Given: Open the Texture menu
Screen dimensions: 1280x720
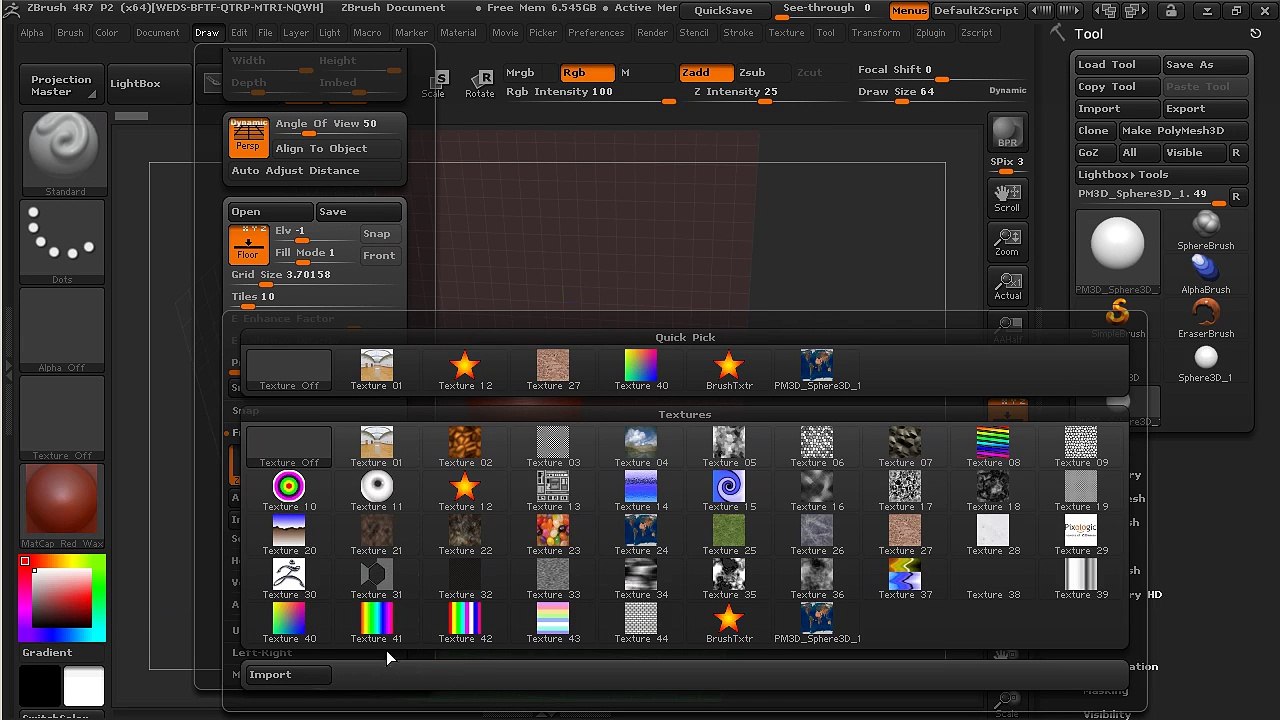Looking at the screenshot, I should pos(786,33).
